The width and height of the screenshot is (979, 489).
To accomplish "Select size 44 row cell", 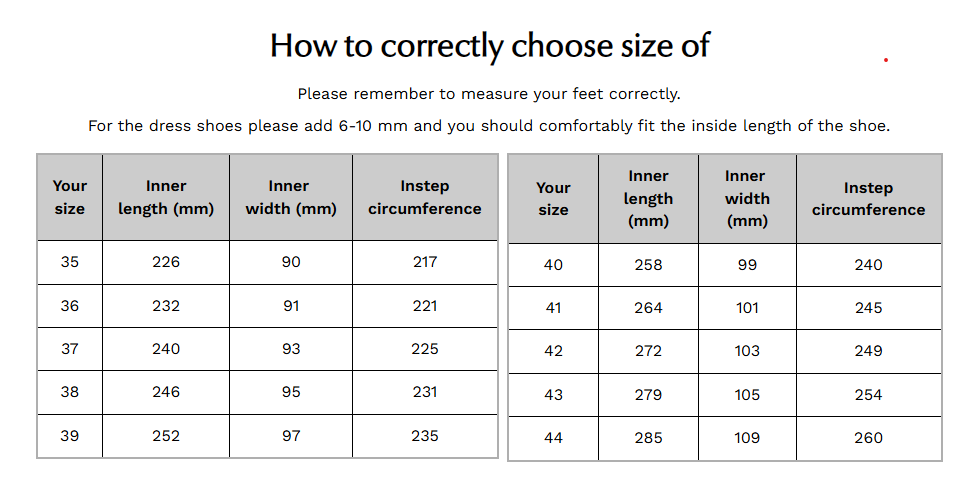I will (553, 438).
